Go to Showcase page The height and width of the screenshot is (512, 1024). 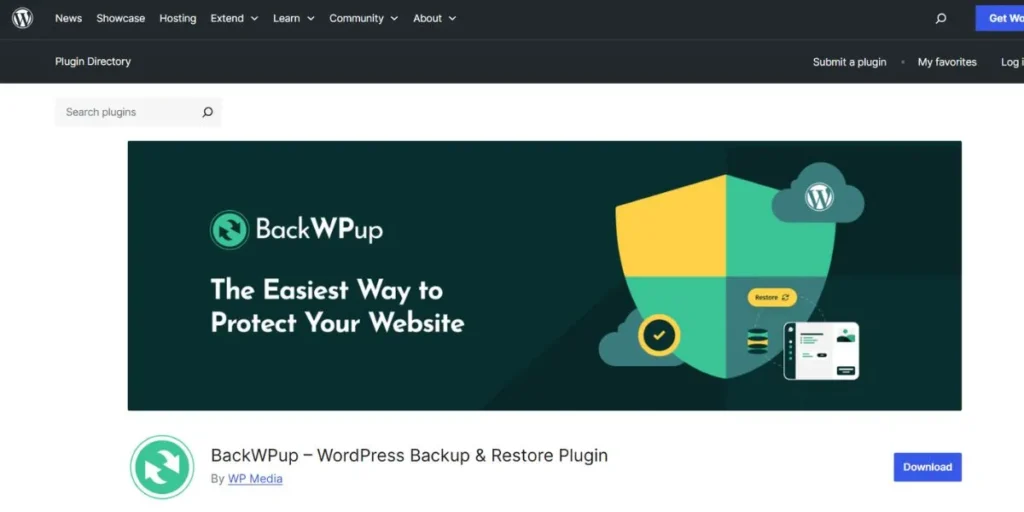[121, 18]
